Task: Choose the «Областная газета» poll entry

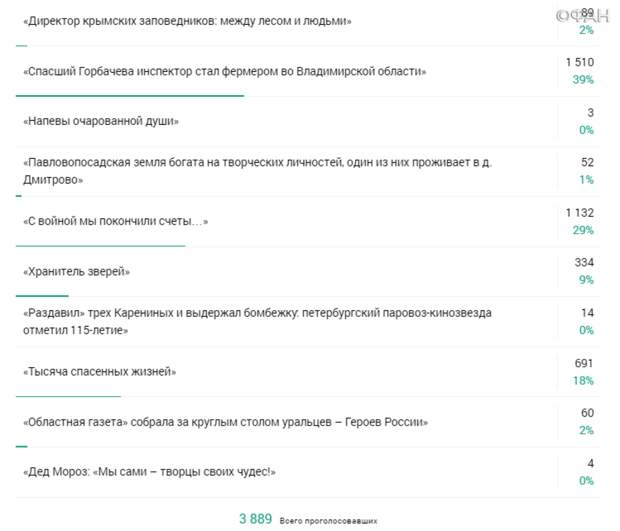Action: (225, 422)
